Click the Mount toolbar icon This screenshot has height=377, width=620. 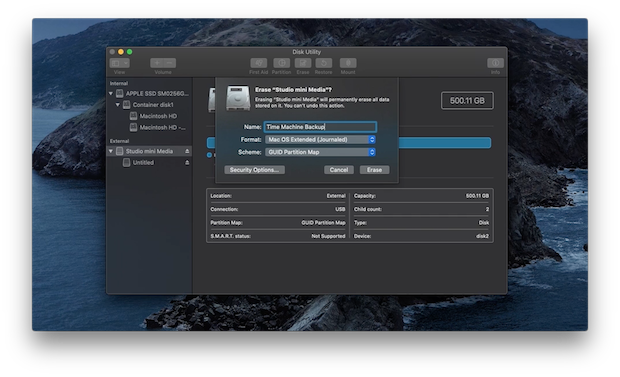pos(348,63)
